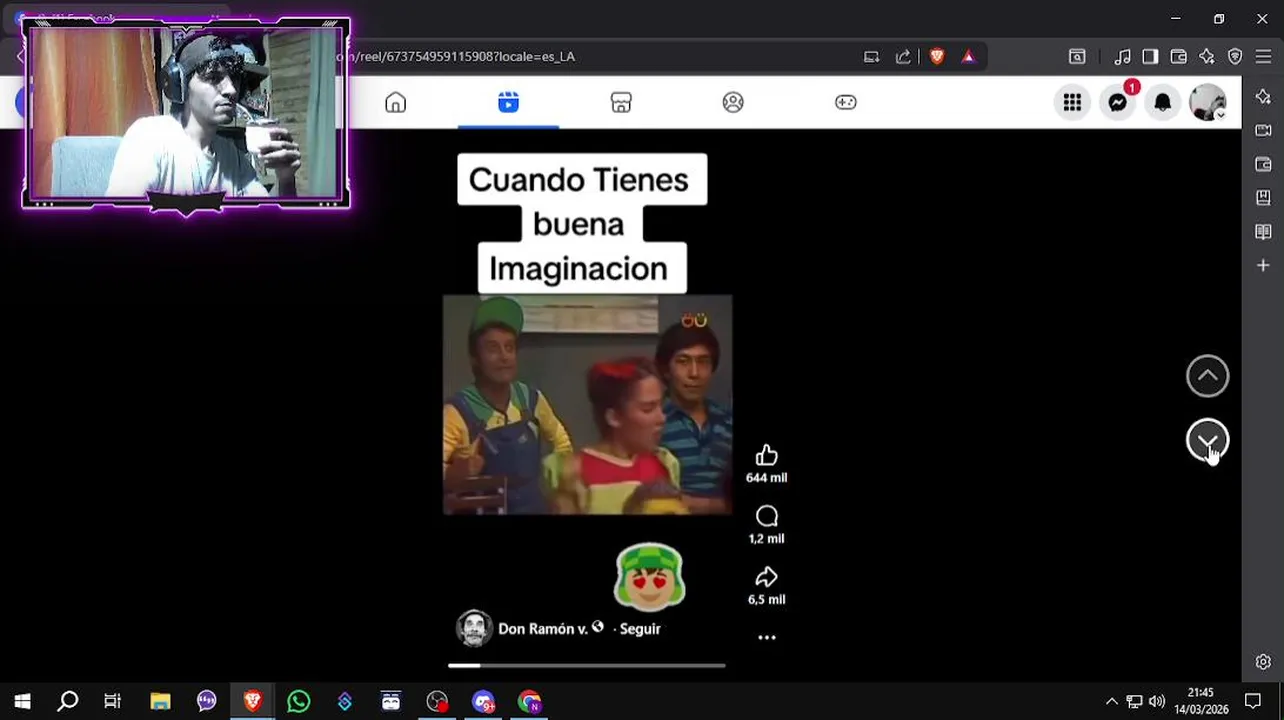Add a sidebar item with plus icon
Screen dimensions: 1284x720
click(1263, 265)
